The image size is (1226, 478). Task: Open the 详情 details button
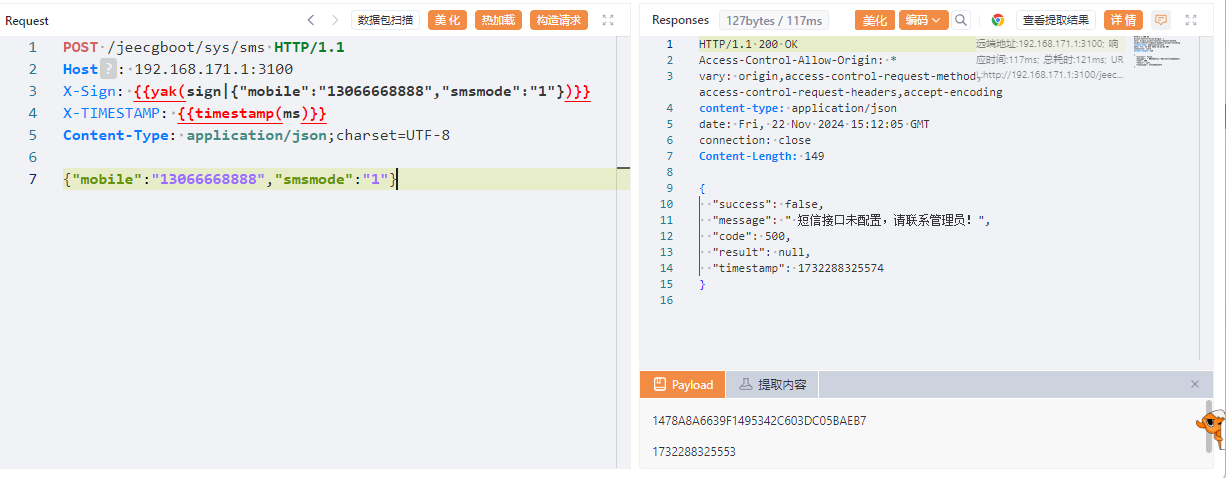(1123, 20)
